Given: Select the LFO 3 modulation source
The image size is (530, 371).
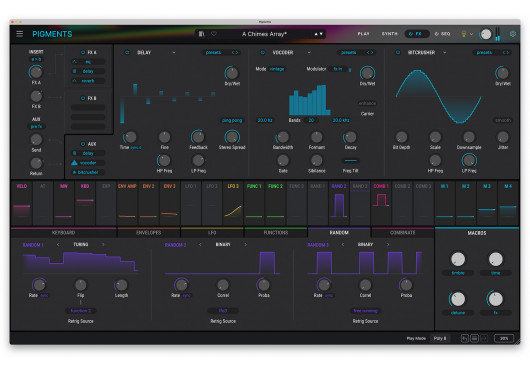Looking at the screenshot, I should [233, 203].
